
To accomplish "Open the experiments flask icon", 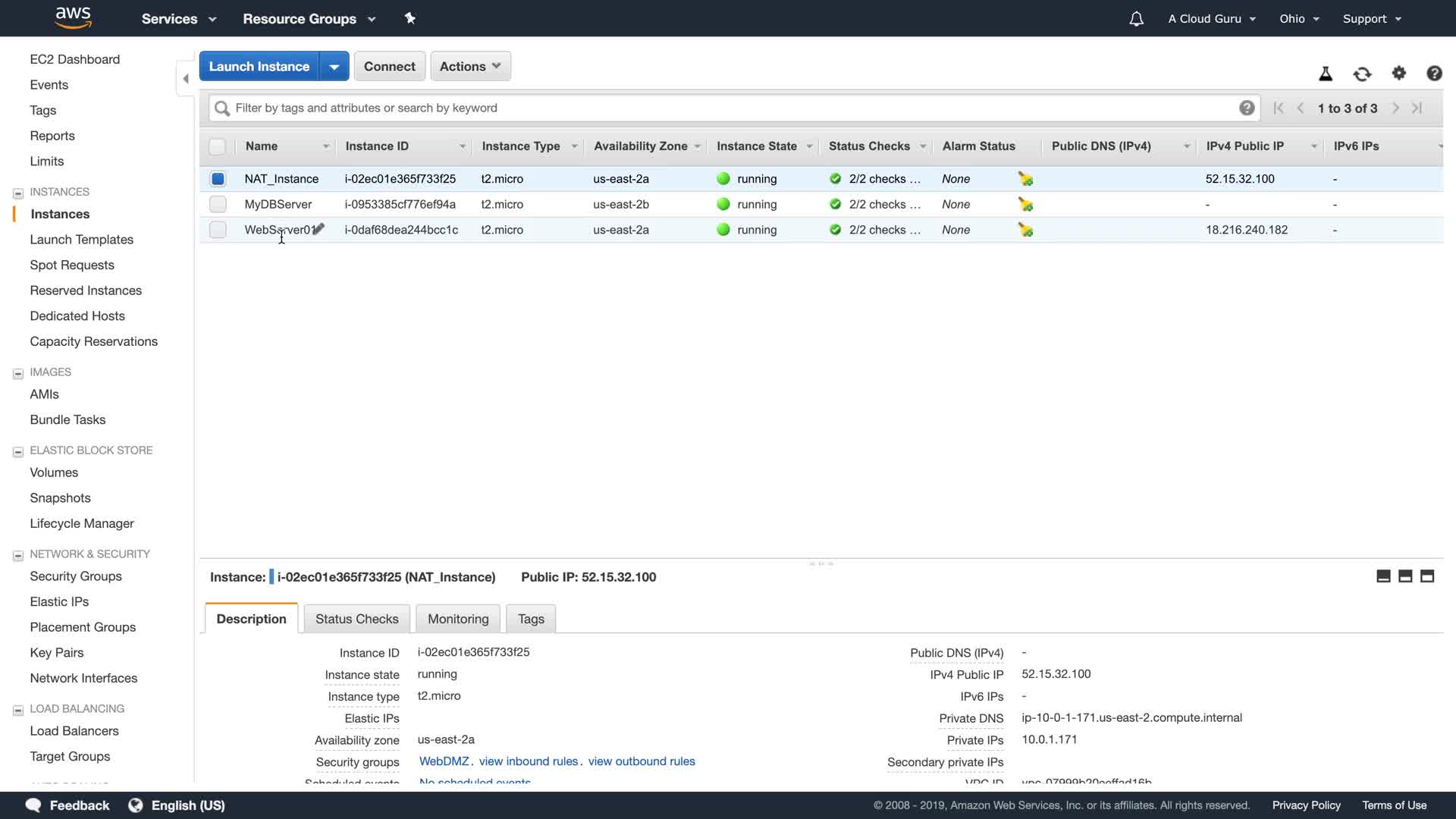I will click(1326, 74).
